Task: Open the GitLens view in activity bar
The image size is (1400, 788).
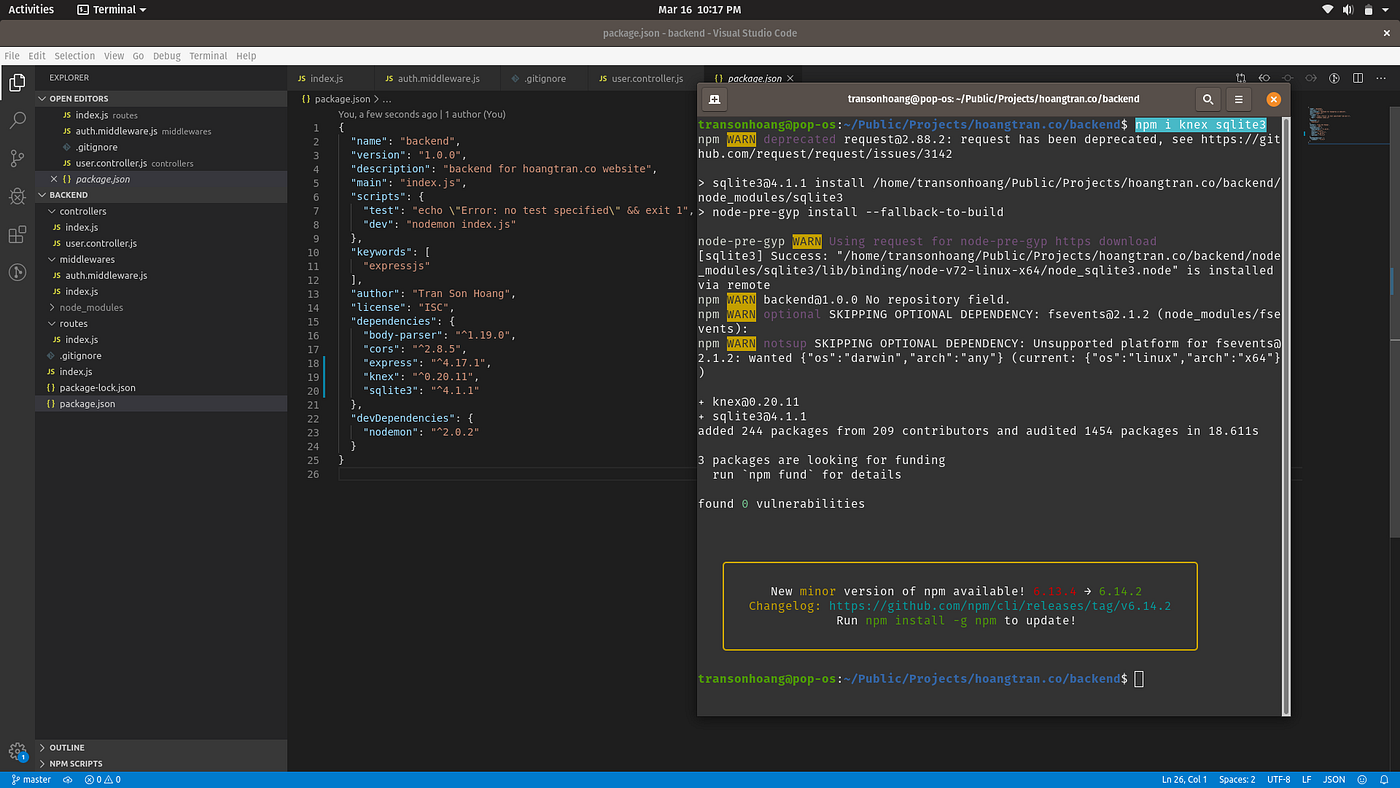Action: tap(17, 272)
